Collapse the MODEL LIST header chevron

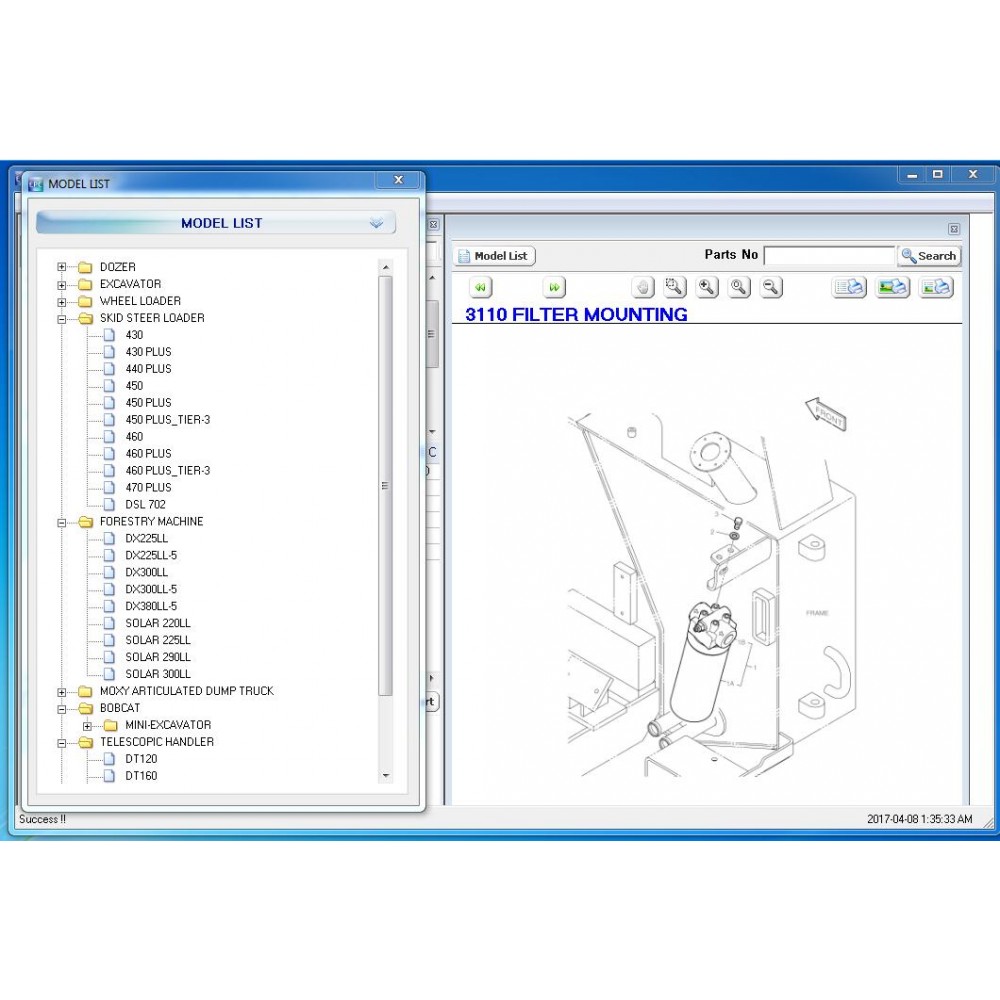click(376, 223)
